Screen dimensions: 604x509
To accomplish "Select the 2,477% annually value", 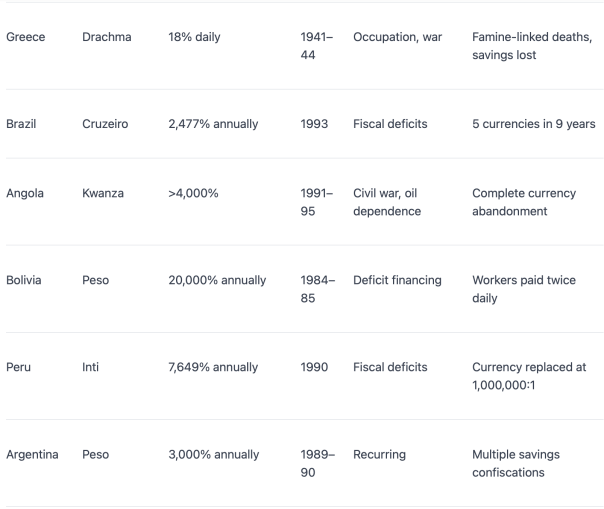I will point(213,124).
